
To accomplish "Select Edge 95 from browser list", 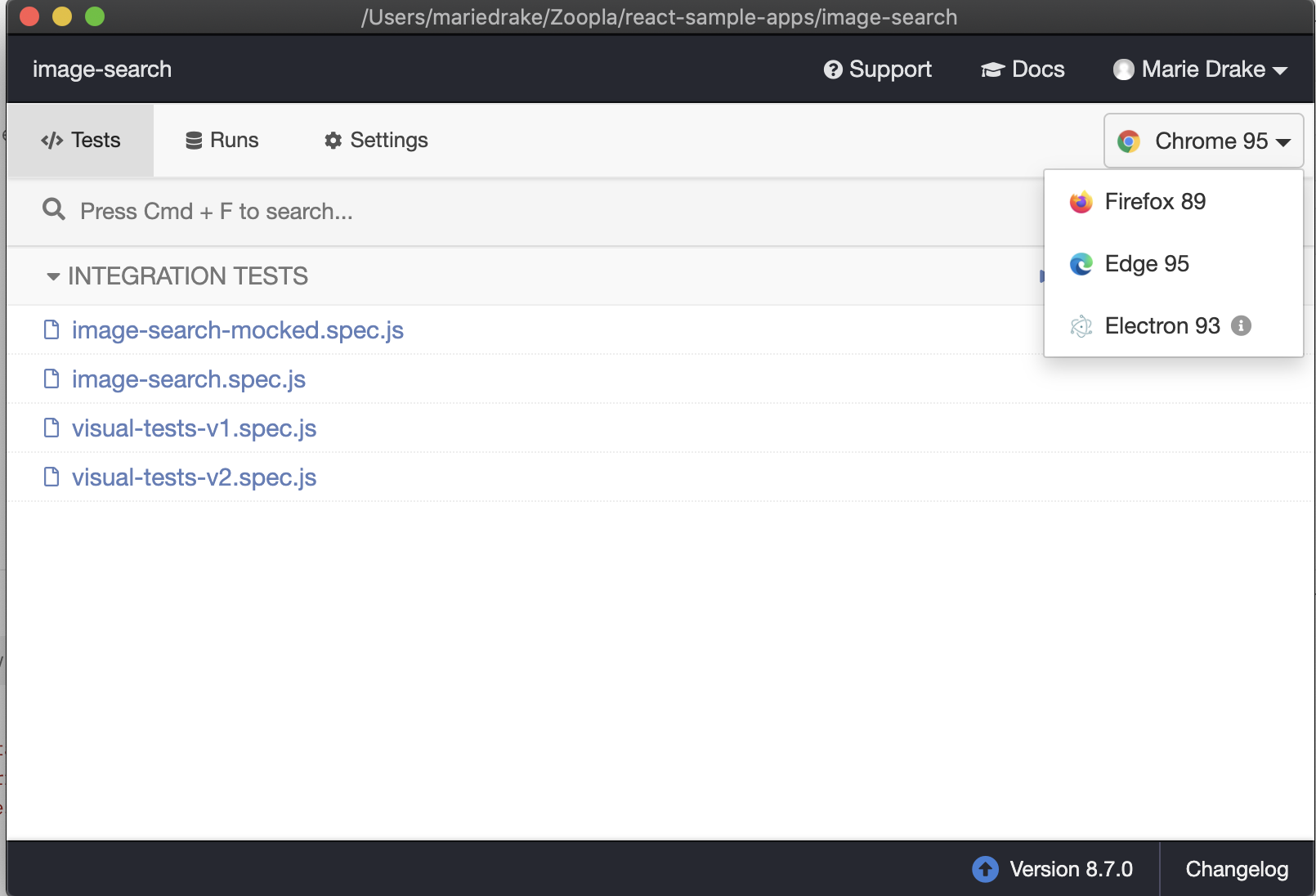I will point(1173,264).
